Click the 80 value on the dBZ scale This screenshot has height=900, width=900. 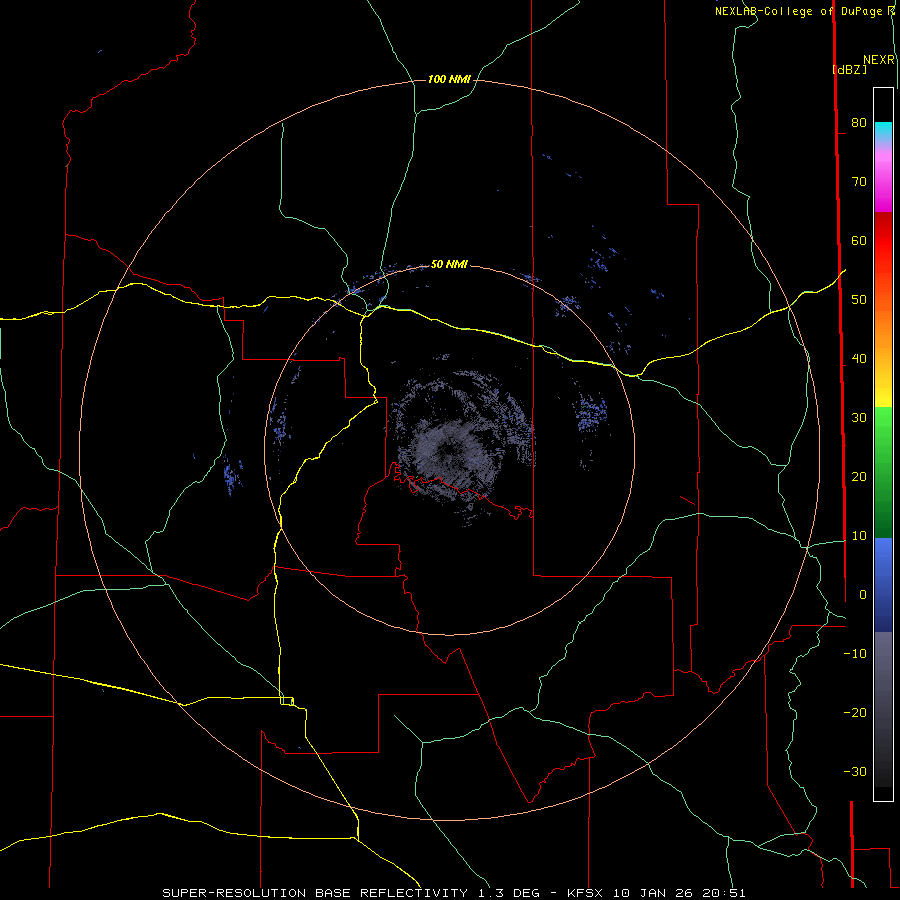[859, 123]
